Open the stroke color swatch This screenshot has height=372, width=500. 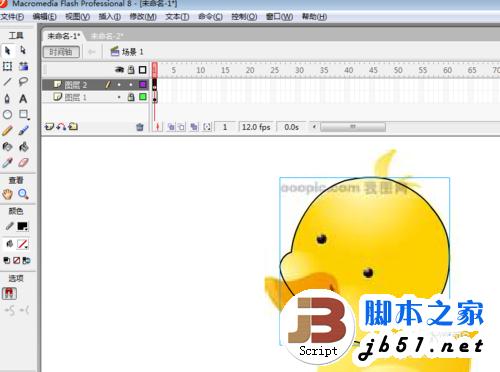(23, 227)
